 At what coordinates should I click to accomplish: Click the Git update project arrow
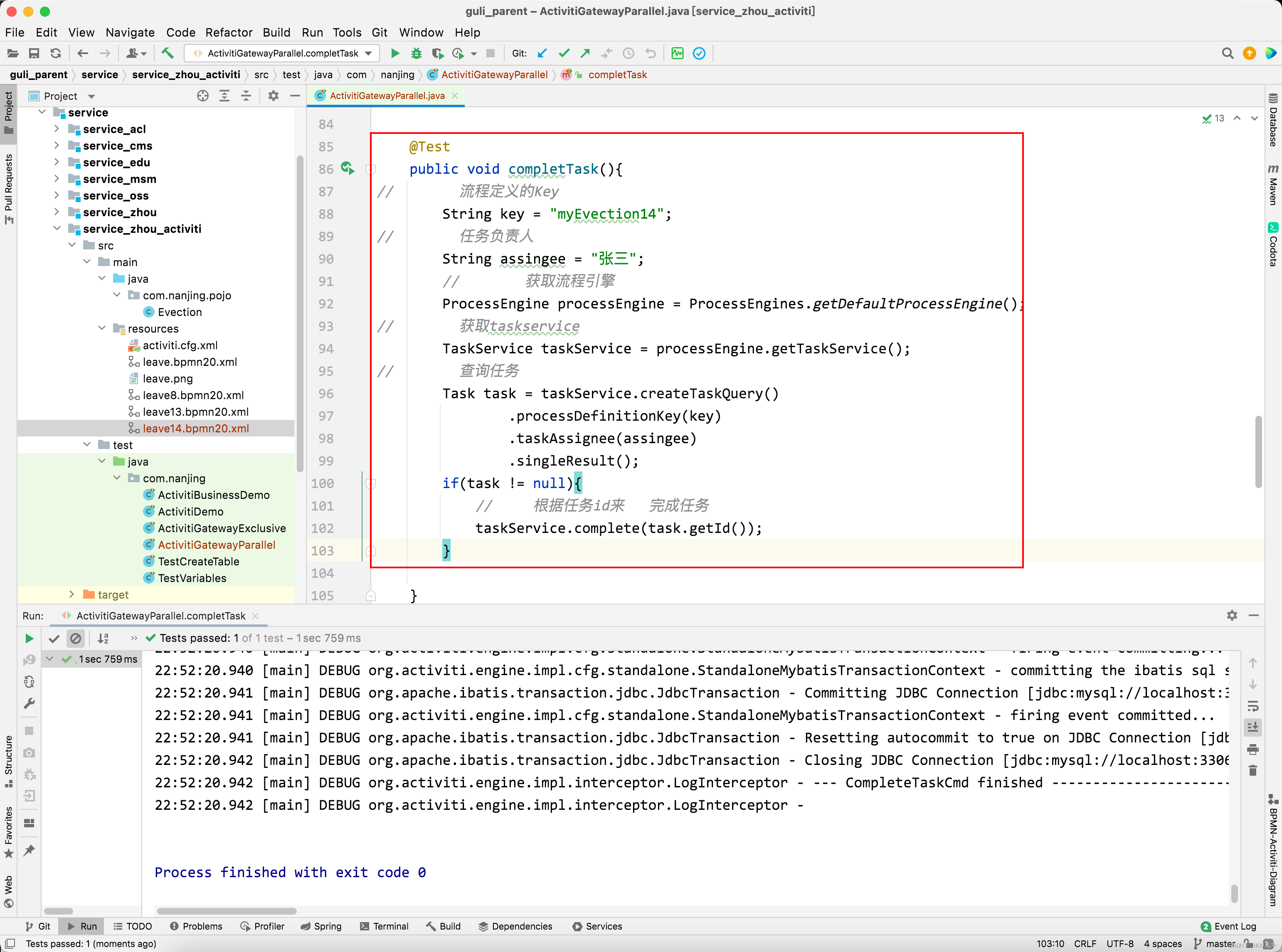pyautogui.click(x=542, y=53)
